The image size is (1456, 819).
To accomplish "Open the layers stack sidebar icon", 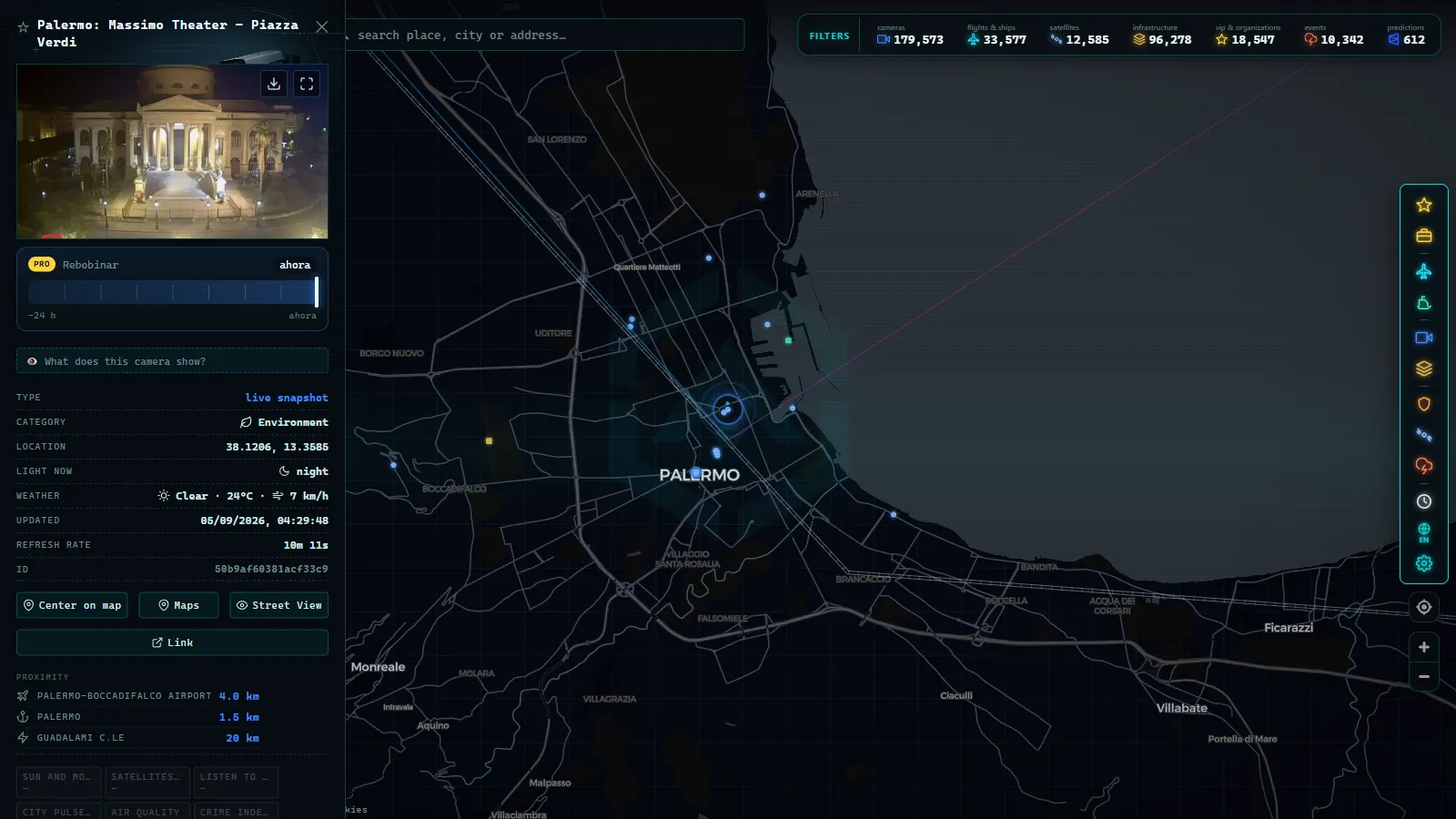I will [x=1424, y=369].
